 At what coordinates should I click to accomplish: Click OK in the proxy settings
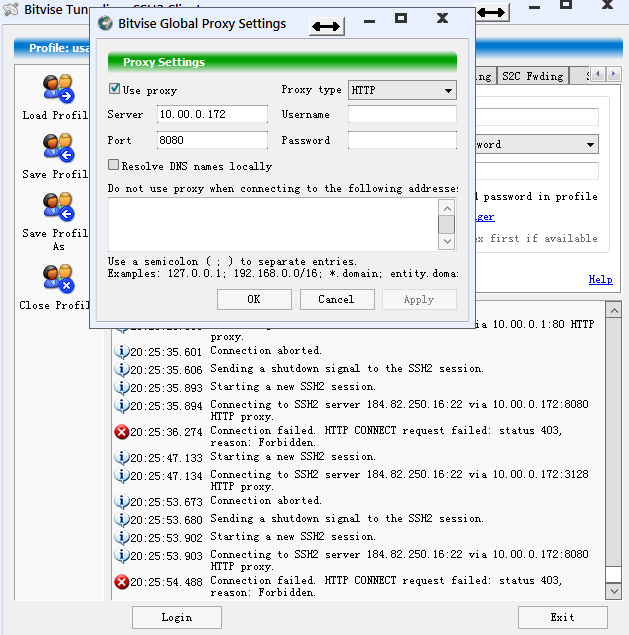point(254,299)
